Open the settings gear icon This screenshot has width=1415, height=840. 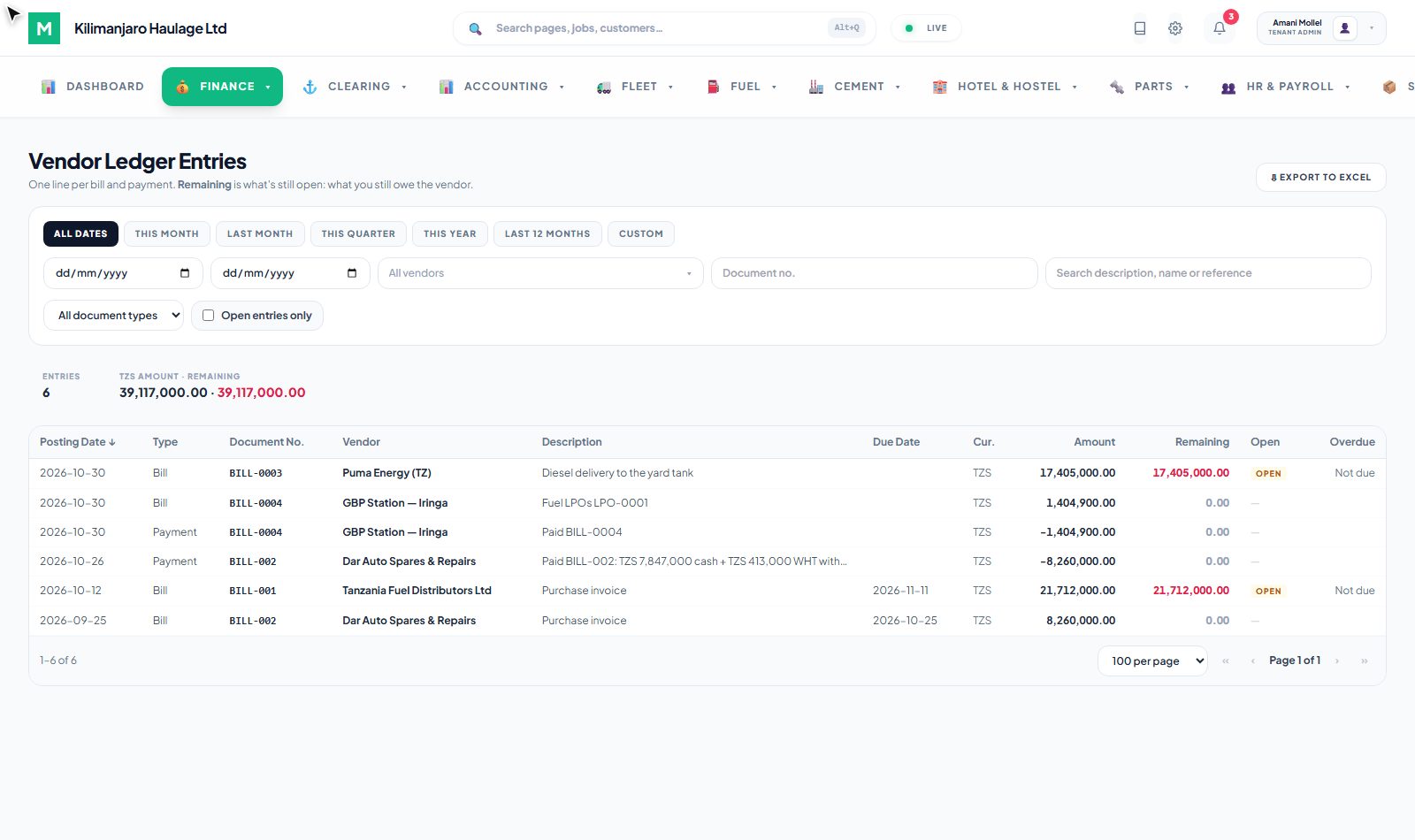coord(1175,28)
